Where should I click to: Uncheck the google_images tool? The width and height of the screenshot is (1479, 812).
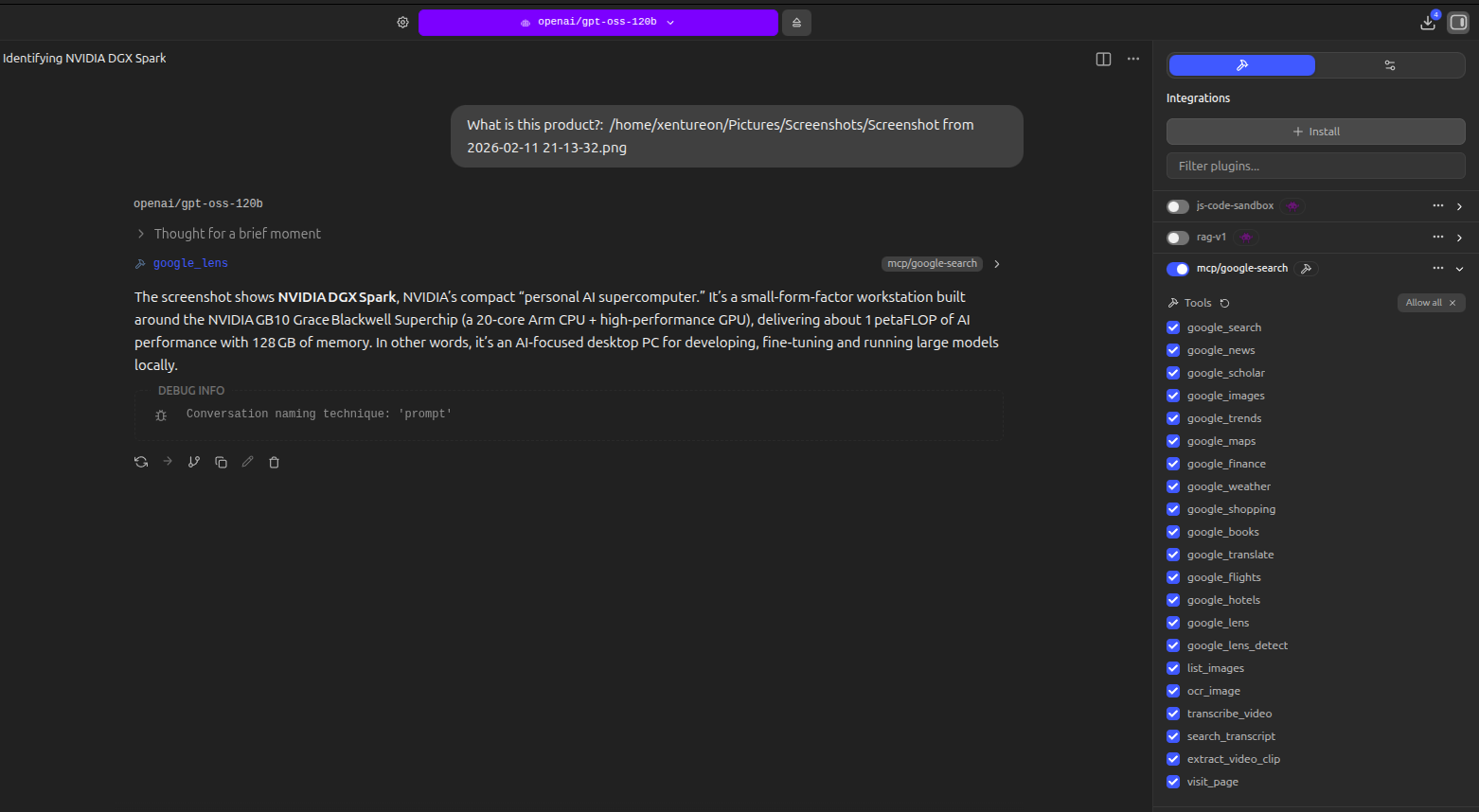(x=1173, y=396)
